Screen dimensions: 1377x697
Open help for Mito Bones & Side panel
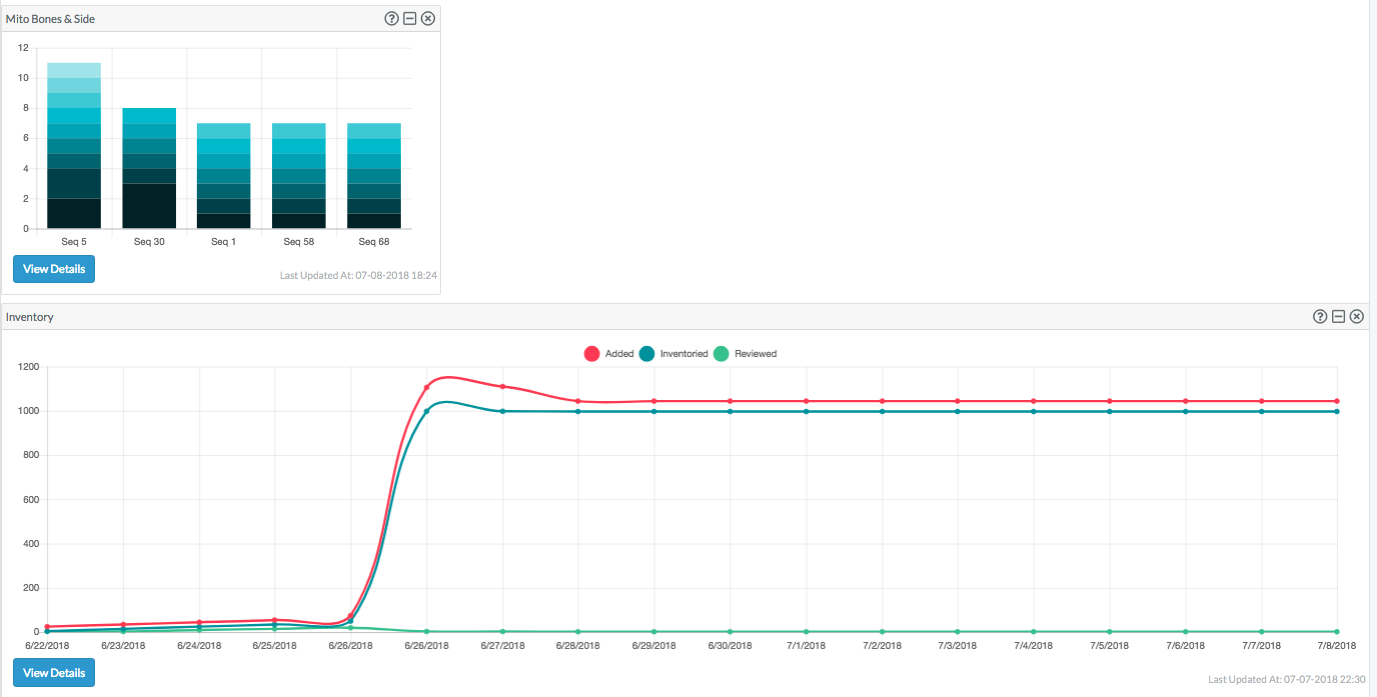[x=392, y=18]
